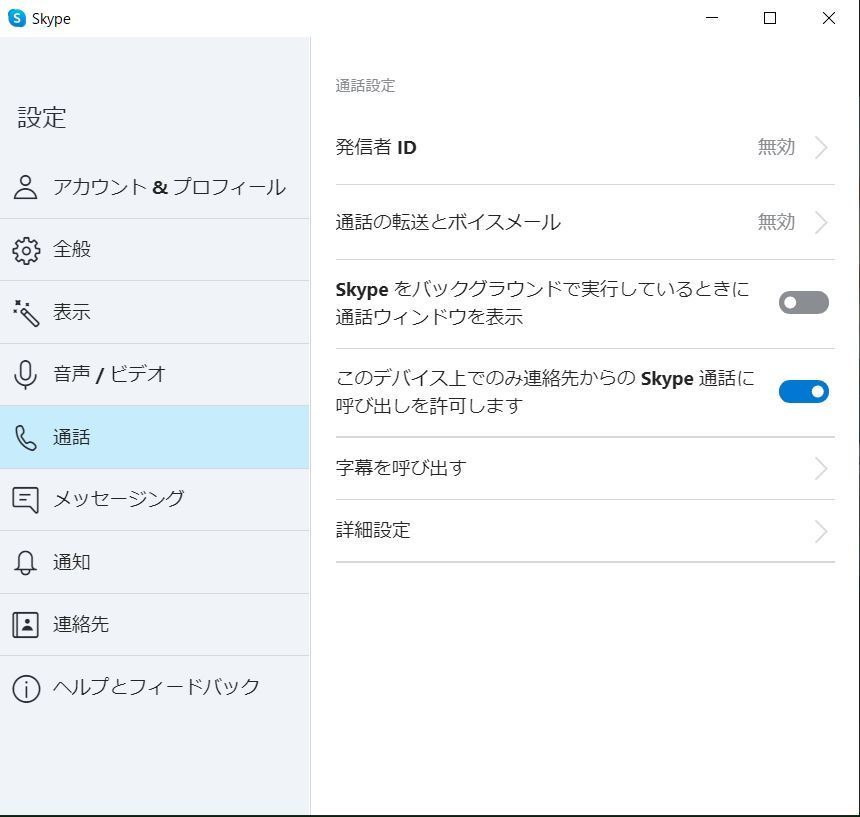Viewport: 860px width, 817px height.
Task: Click the 発信者 ID label text
Action: point(376,148)
